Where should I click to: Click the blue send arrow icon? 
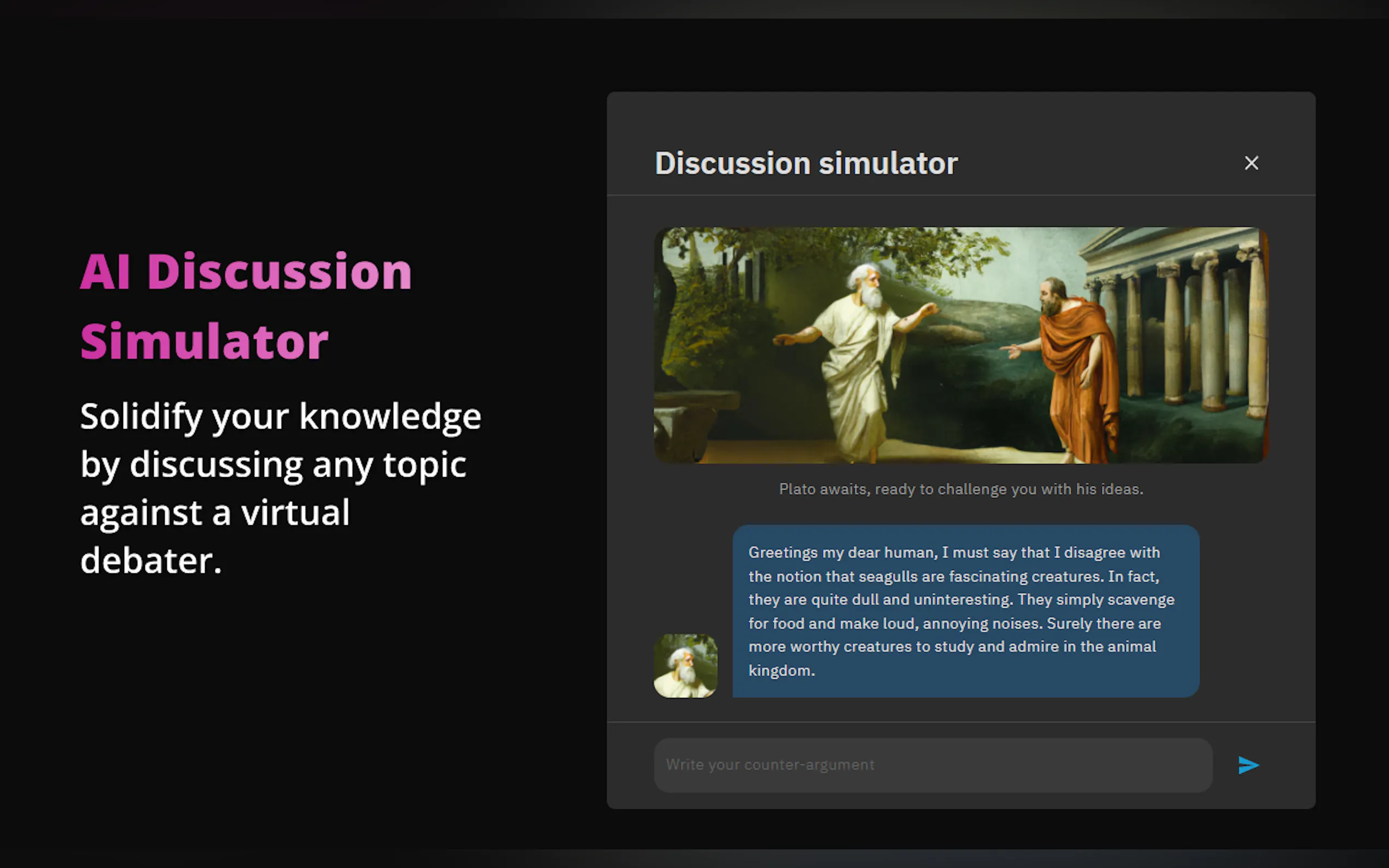[x=1248, y=765]
